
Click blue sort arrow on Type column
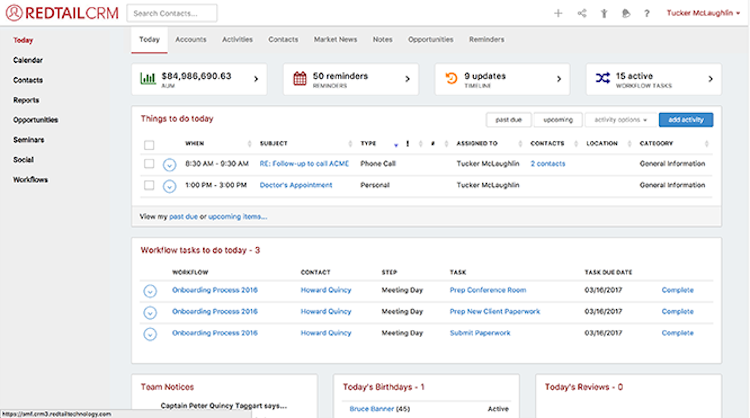396,145
